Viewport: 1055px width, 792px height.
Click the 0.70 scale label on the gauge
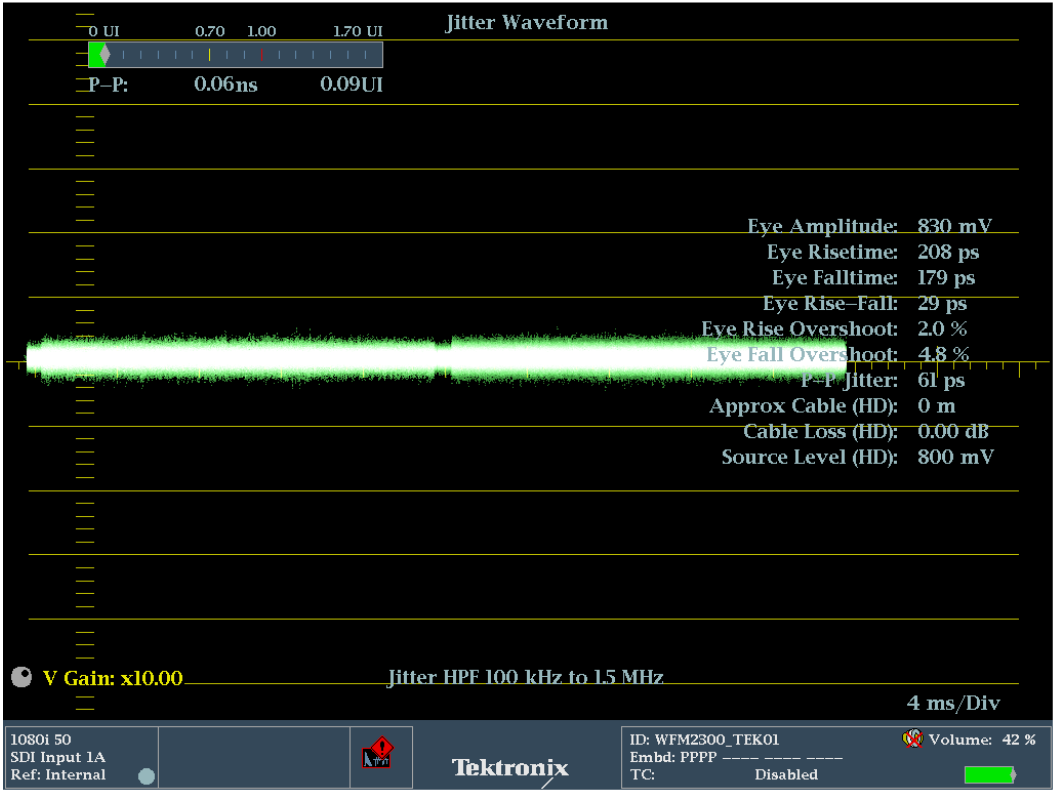(210, 31)
